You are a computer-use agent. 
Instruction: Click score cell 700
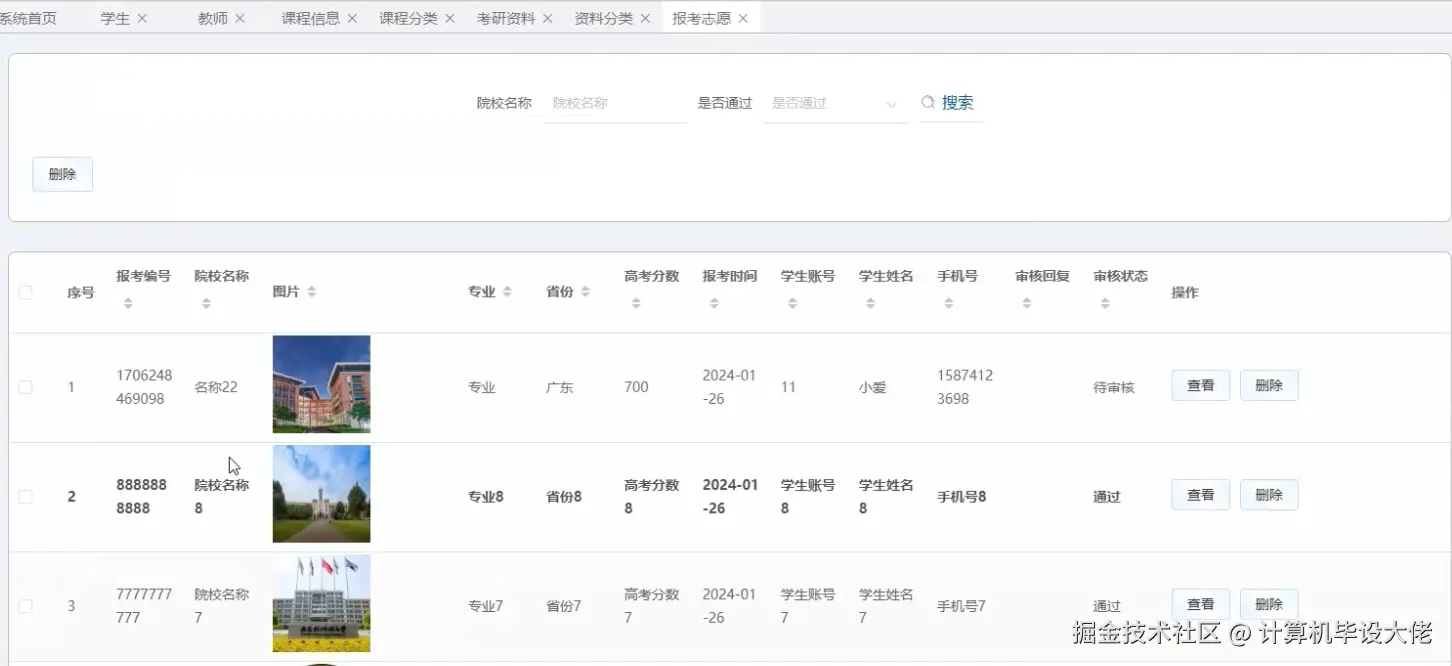[x=636, y=387]
